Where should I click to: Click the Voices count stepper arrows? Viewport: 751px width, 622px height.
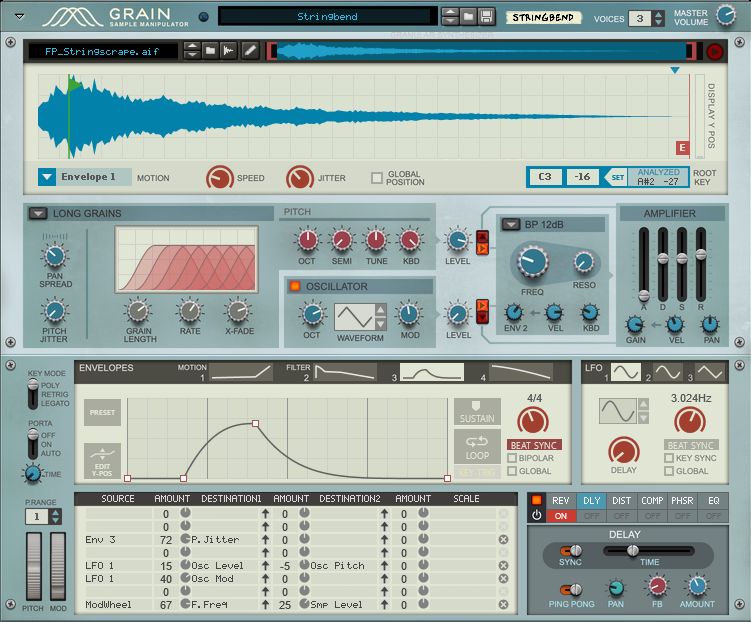coord(659,18)
